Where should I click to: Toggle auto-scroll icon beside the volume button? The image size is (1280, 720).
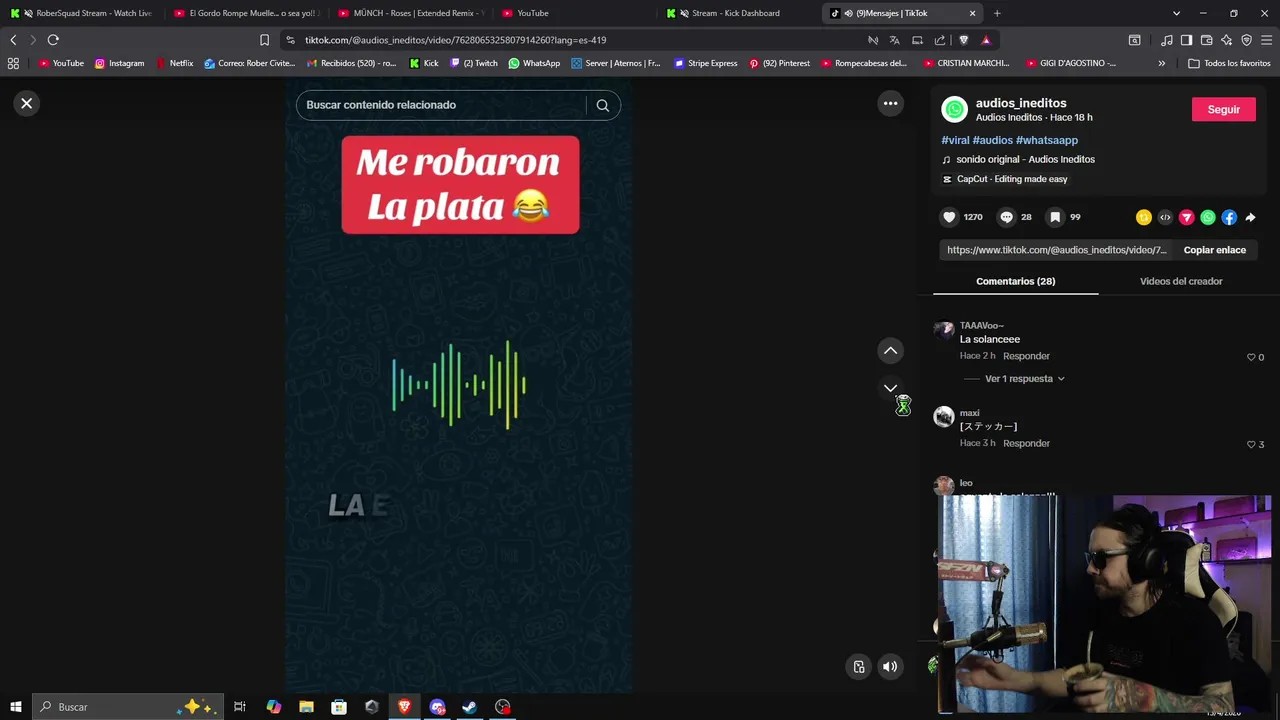coord(859,667)
